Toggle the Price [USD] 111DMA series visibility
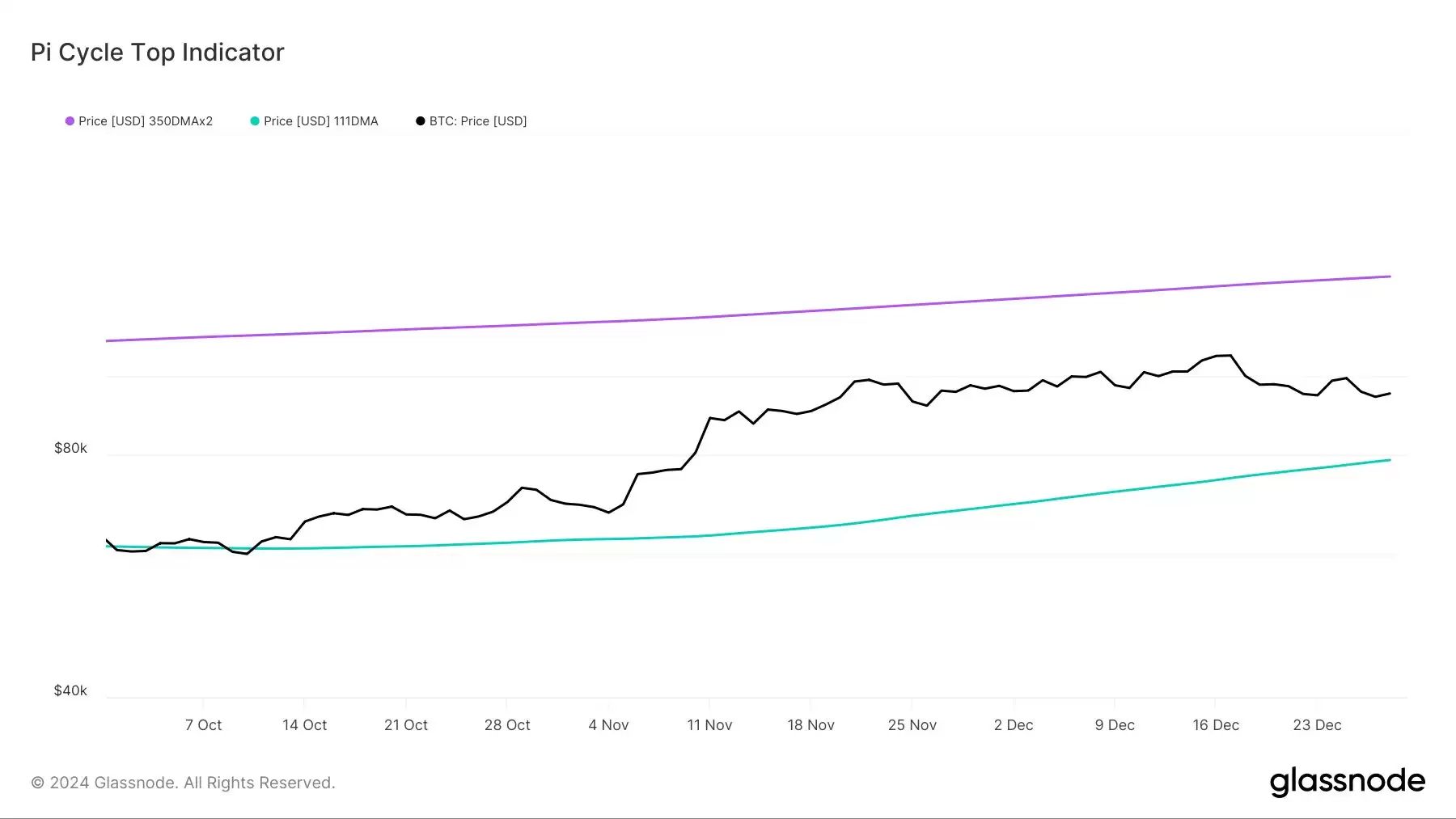Viewport: 1456px width, 819px height. tap(321, 120)
